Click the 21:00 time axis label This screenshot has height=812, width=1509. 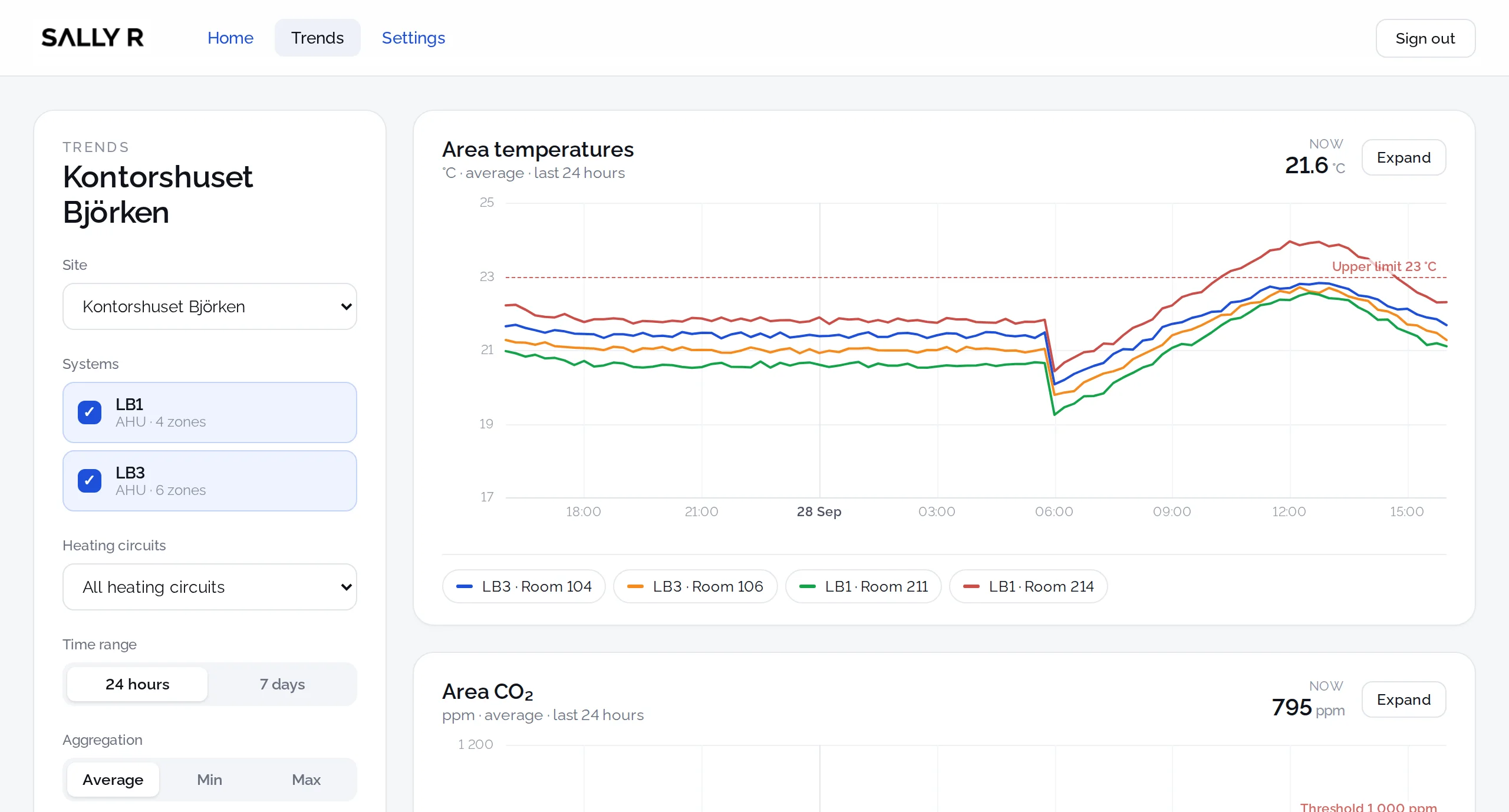701,511
